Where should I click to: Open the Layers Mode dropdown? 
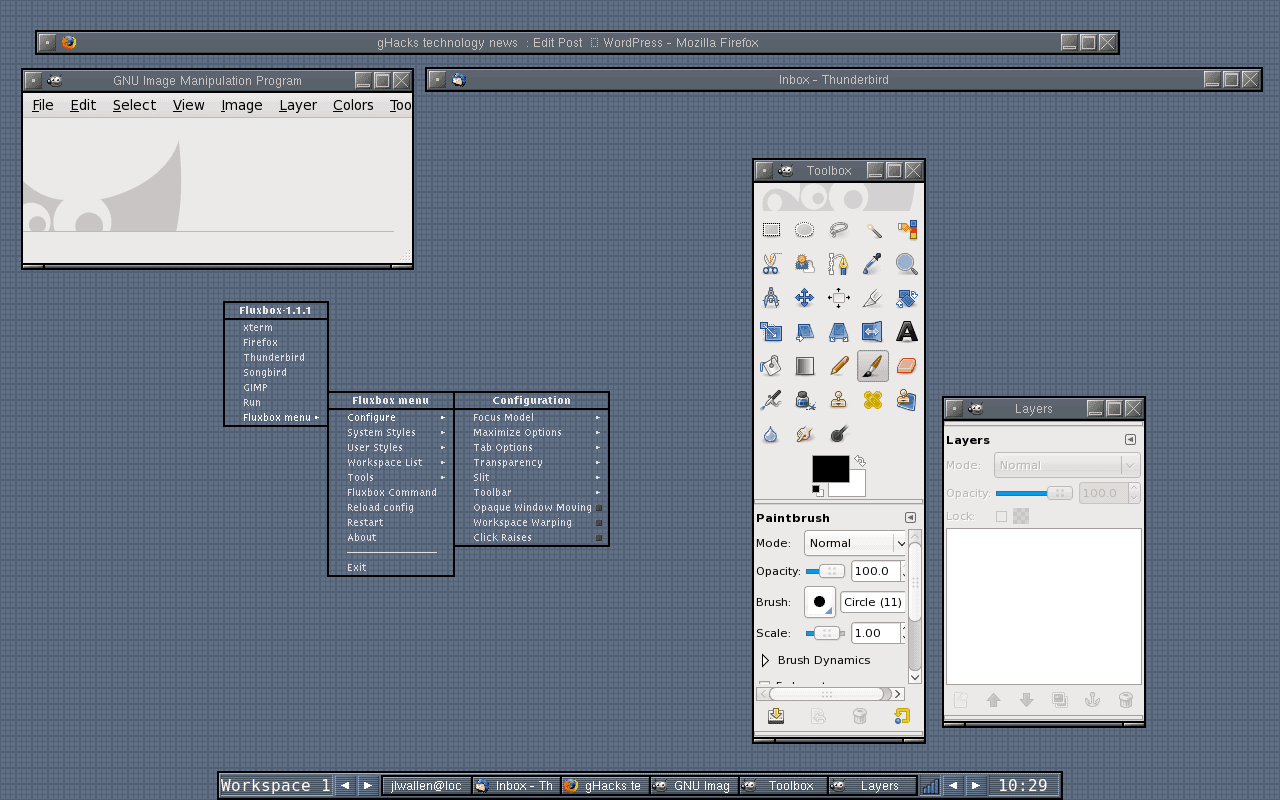click(1067, 465)
